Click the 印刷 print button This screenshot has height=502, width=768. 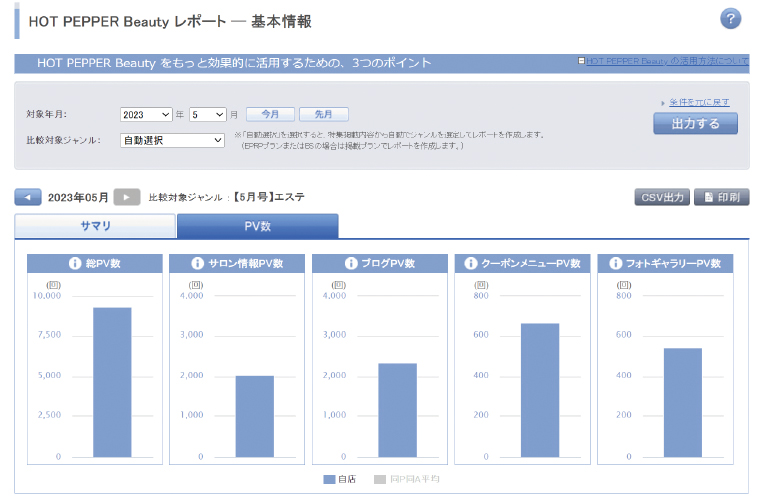click(721, 197)
